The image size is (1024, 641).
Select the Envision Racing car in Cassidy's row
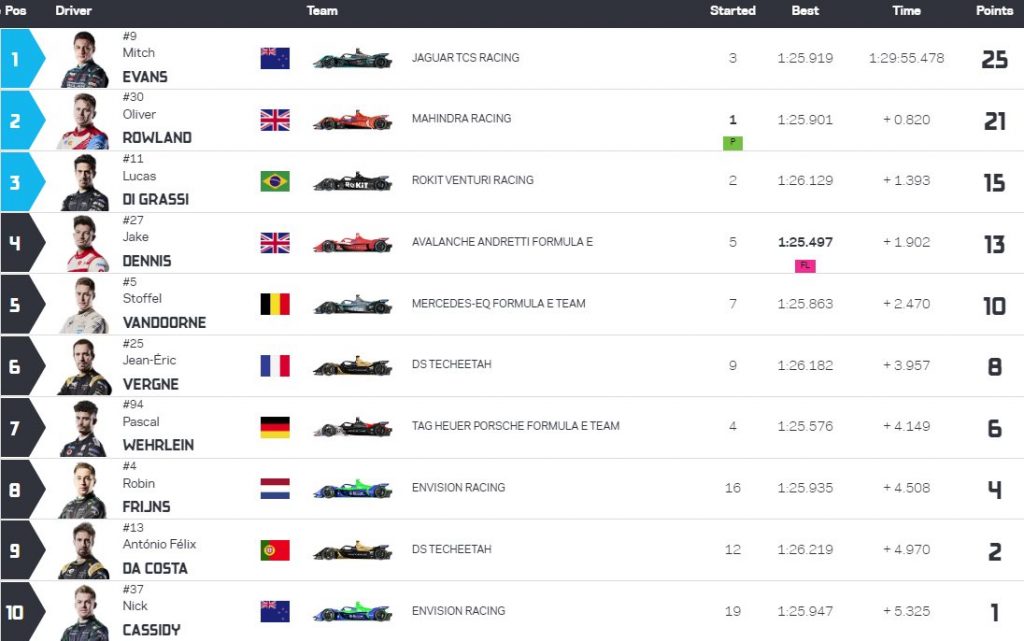[x=353, y=612]
